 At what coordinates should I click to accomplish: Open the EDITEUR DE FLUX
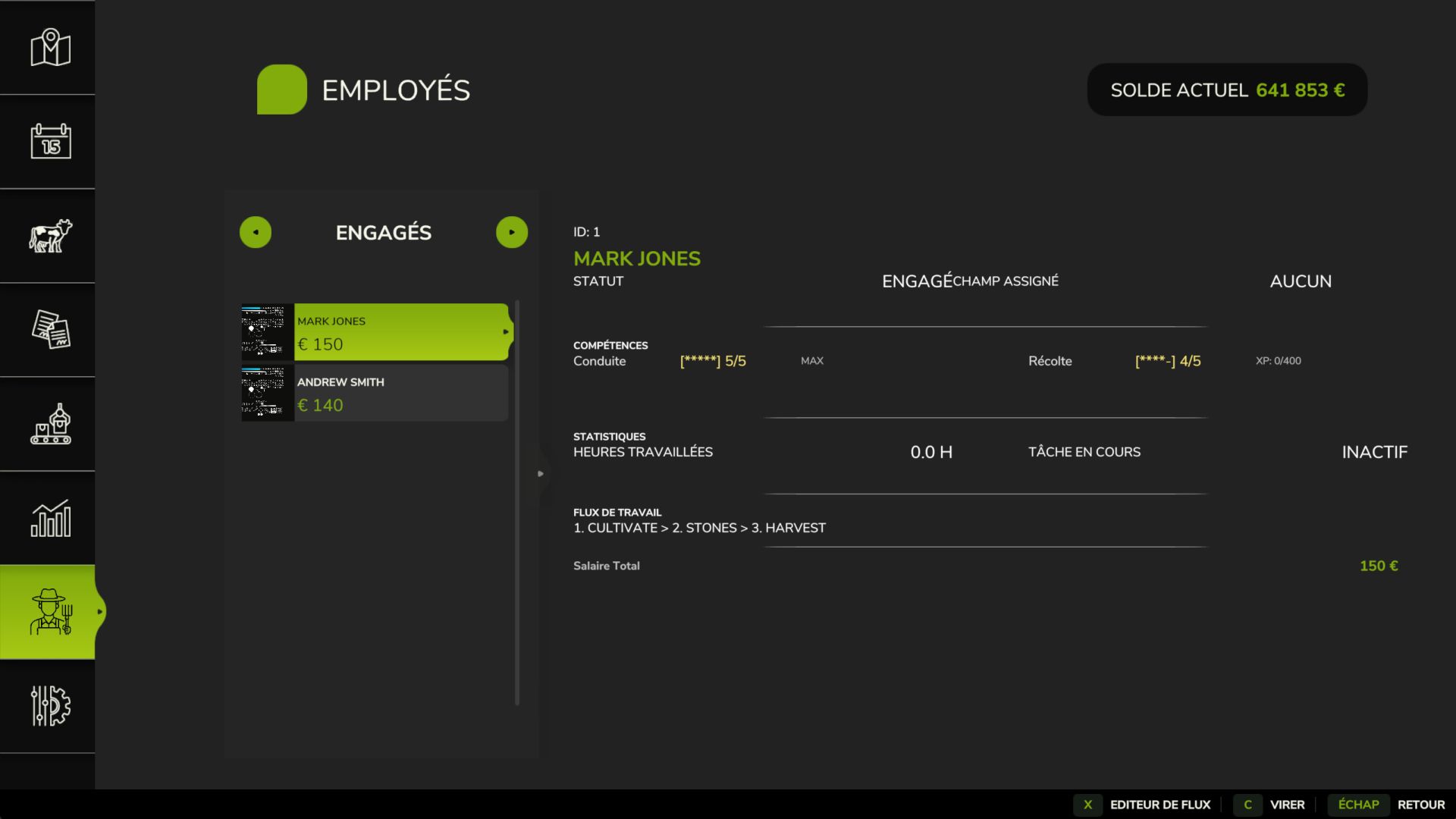click(x=1160, y=805)
